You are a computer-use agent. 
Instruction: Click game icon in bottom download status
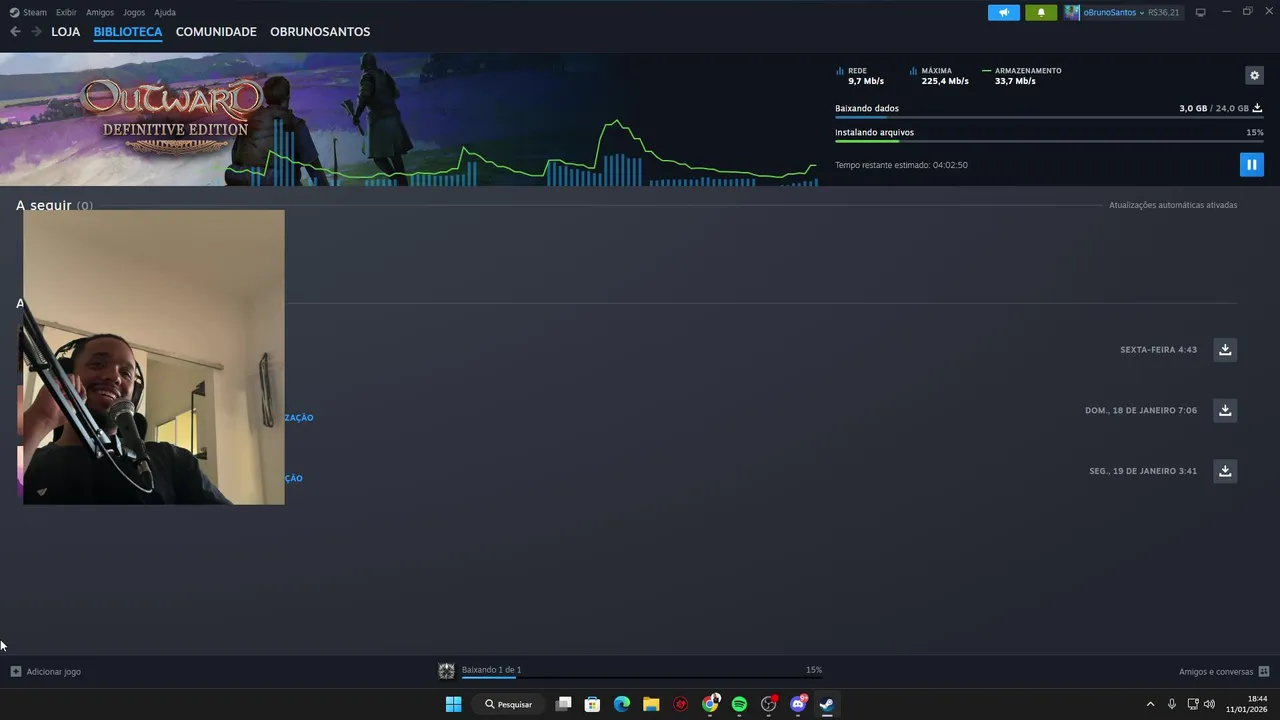click(x=446, y=671)
